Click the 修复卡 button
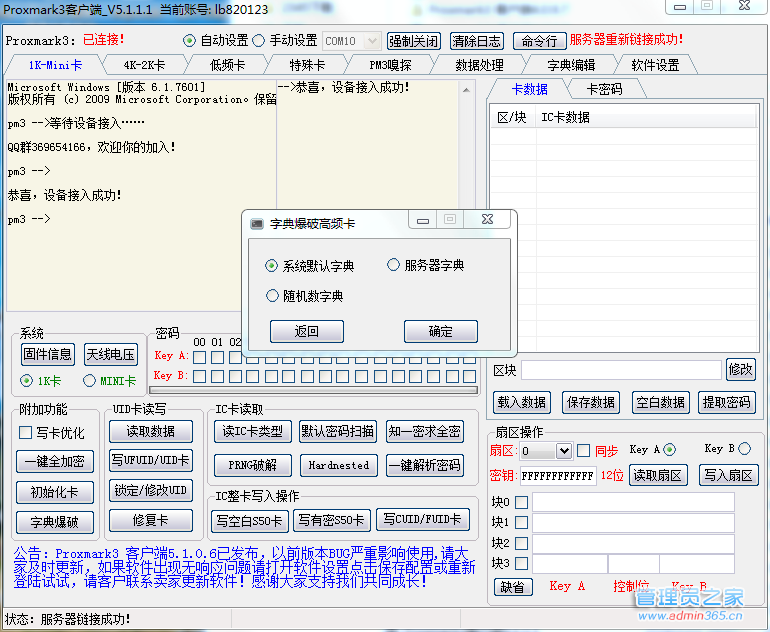 (151, 521)
